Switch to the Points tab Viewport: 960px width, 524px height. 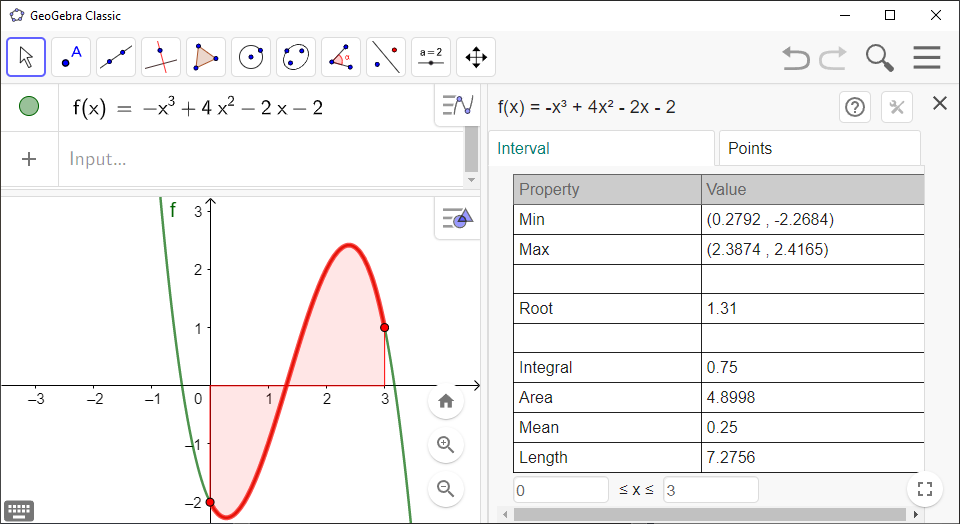pyautogui.click(x=820, y=148)
